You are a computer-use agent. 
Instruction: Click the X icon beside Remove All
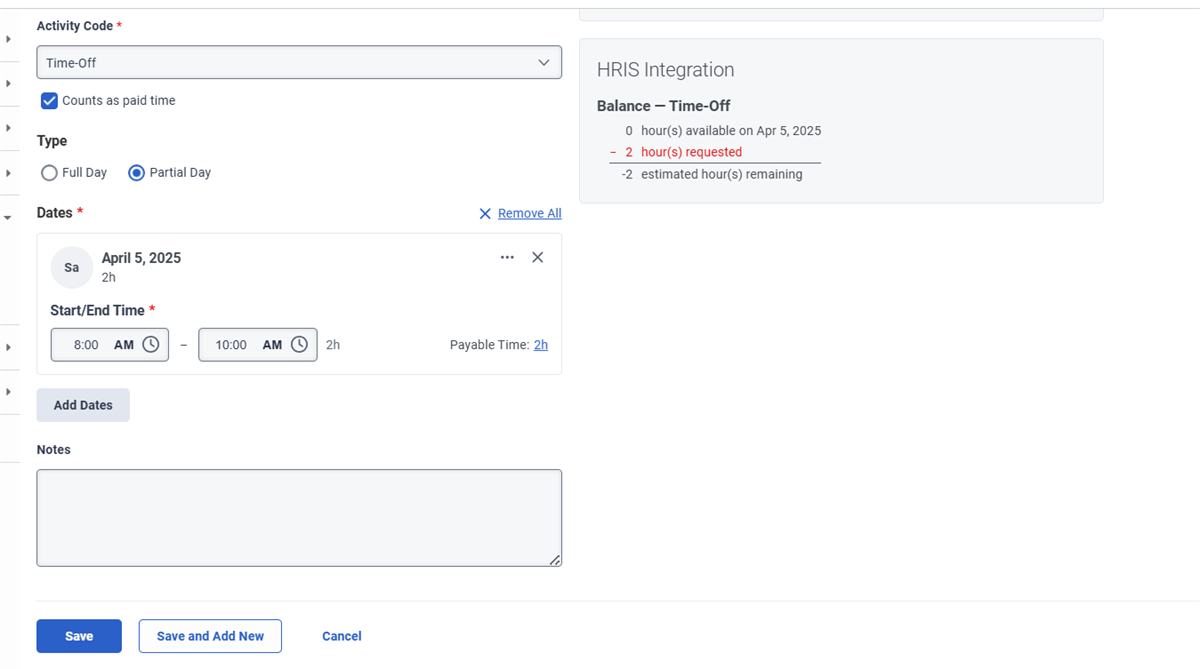(485, 214)
